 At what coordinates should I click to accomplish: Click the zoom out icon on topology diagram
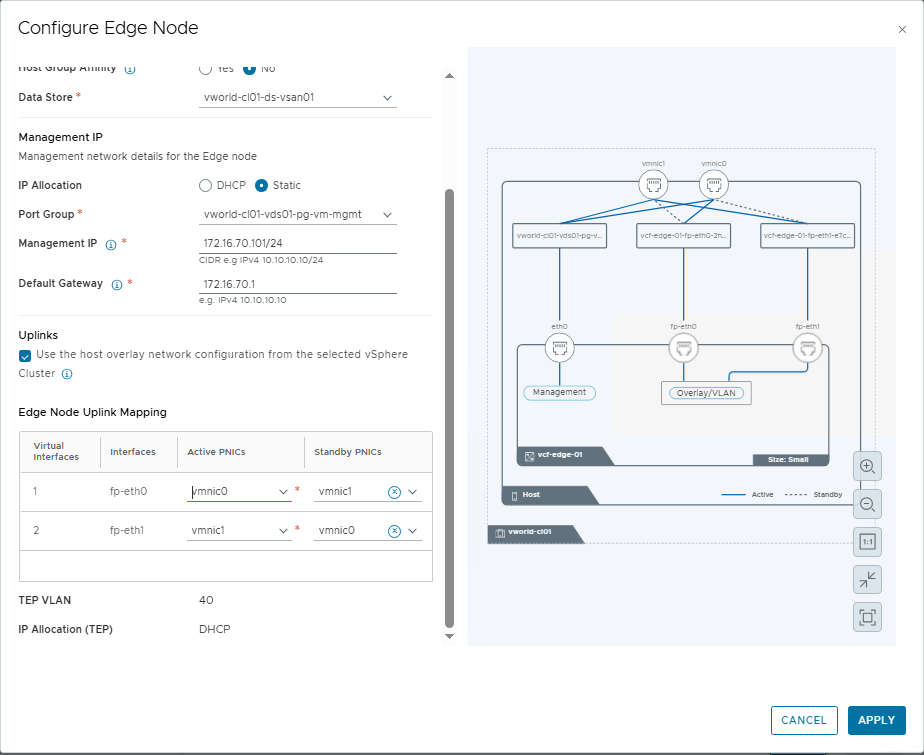pos(867,504)
